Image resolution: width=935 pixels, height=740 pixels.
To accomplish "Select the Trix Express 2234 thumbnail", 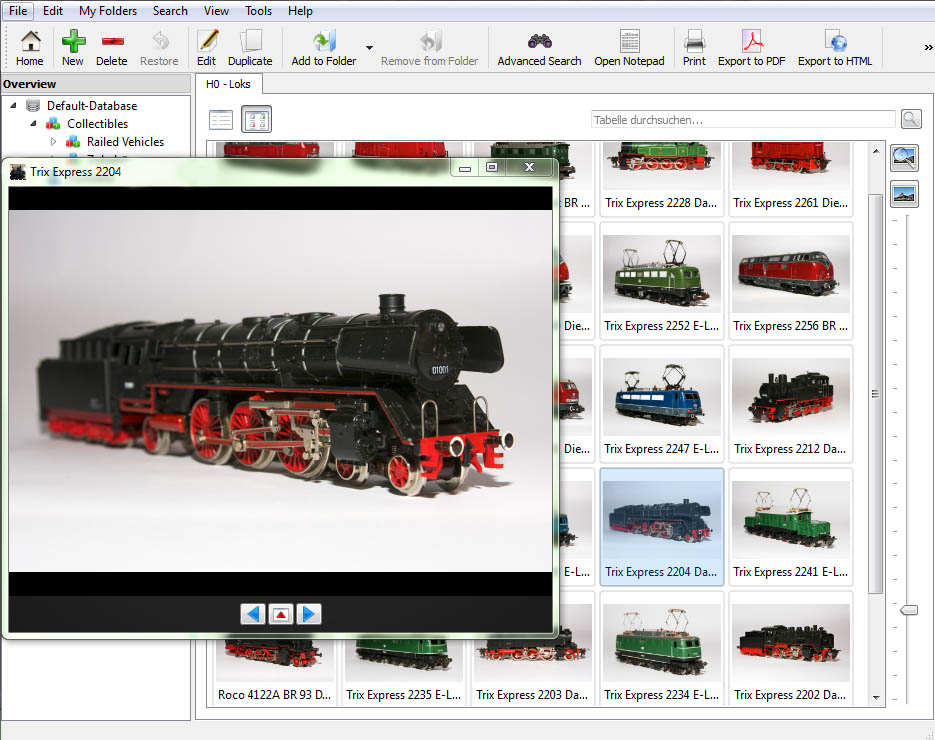I will [x=661, y=649].
